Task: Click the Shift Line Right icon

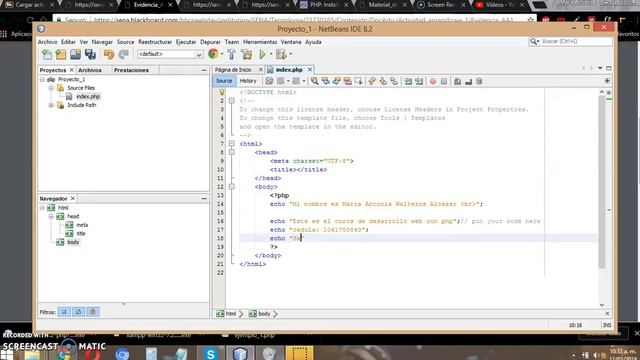Action: click(419, 81)
